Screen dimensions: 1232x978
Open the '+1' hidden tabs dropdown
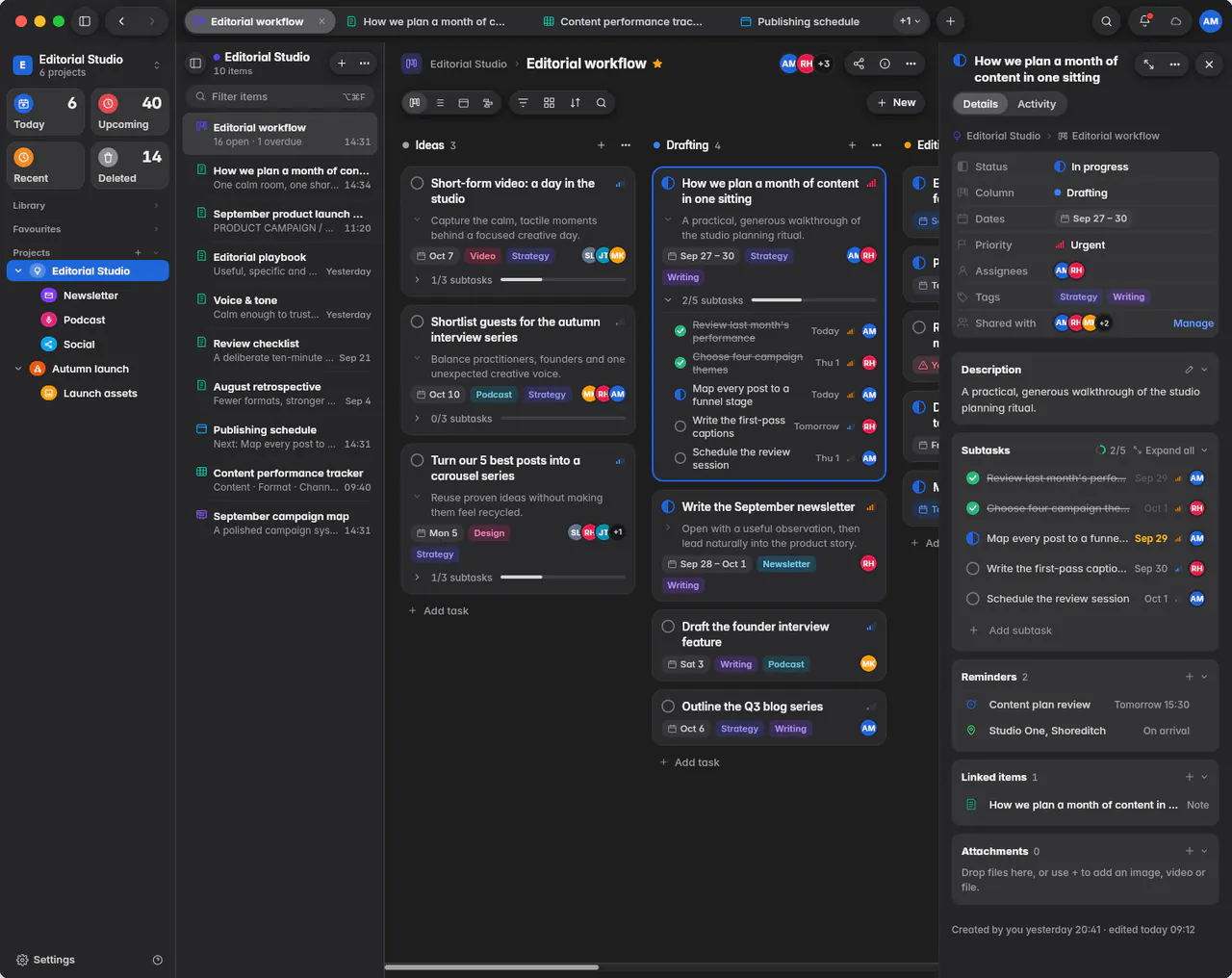click(910, 21)
